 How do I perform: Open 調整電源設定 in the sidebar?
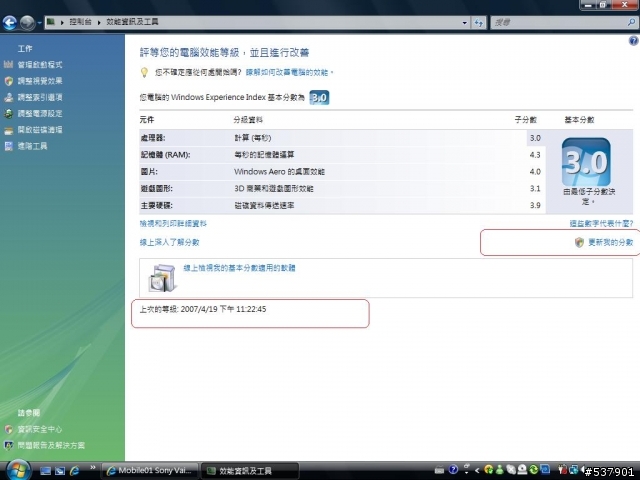40,113
